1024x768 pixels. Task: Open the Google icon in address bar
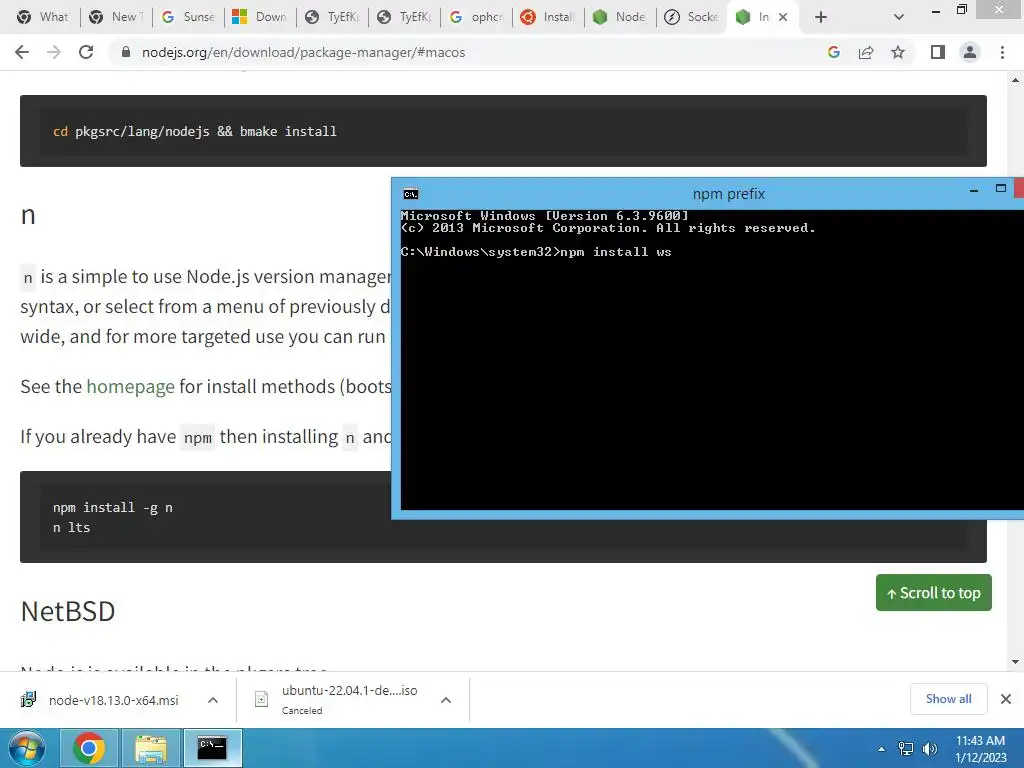click(x=833, y=52)
